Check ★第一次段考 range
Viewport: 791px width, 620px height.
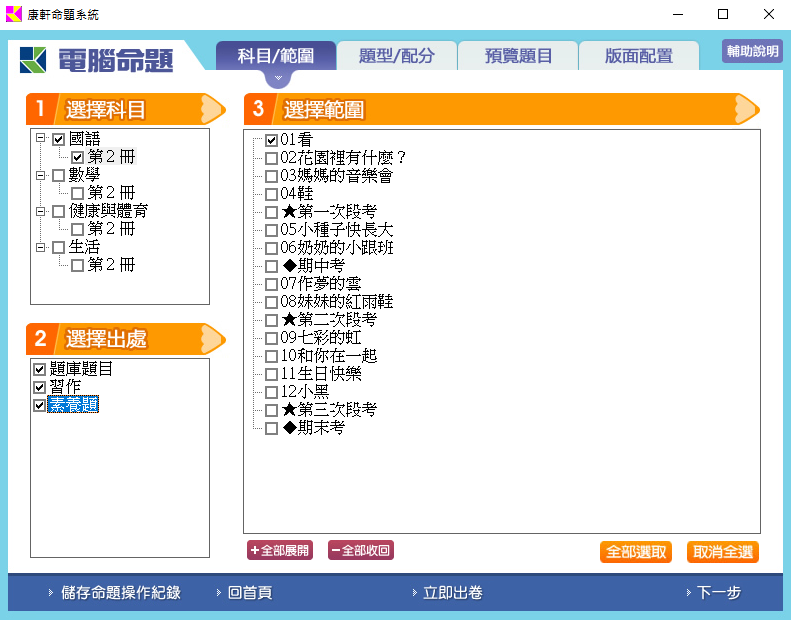(x=271, y=212)
